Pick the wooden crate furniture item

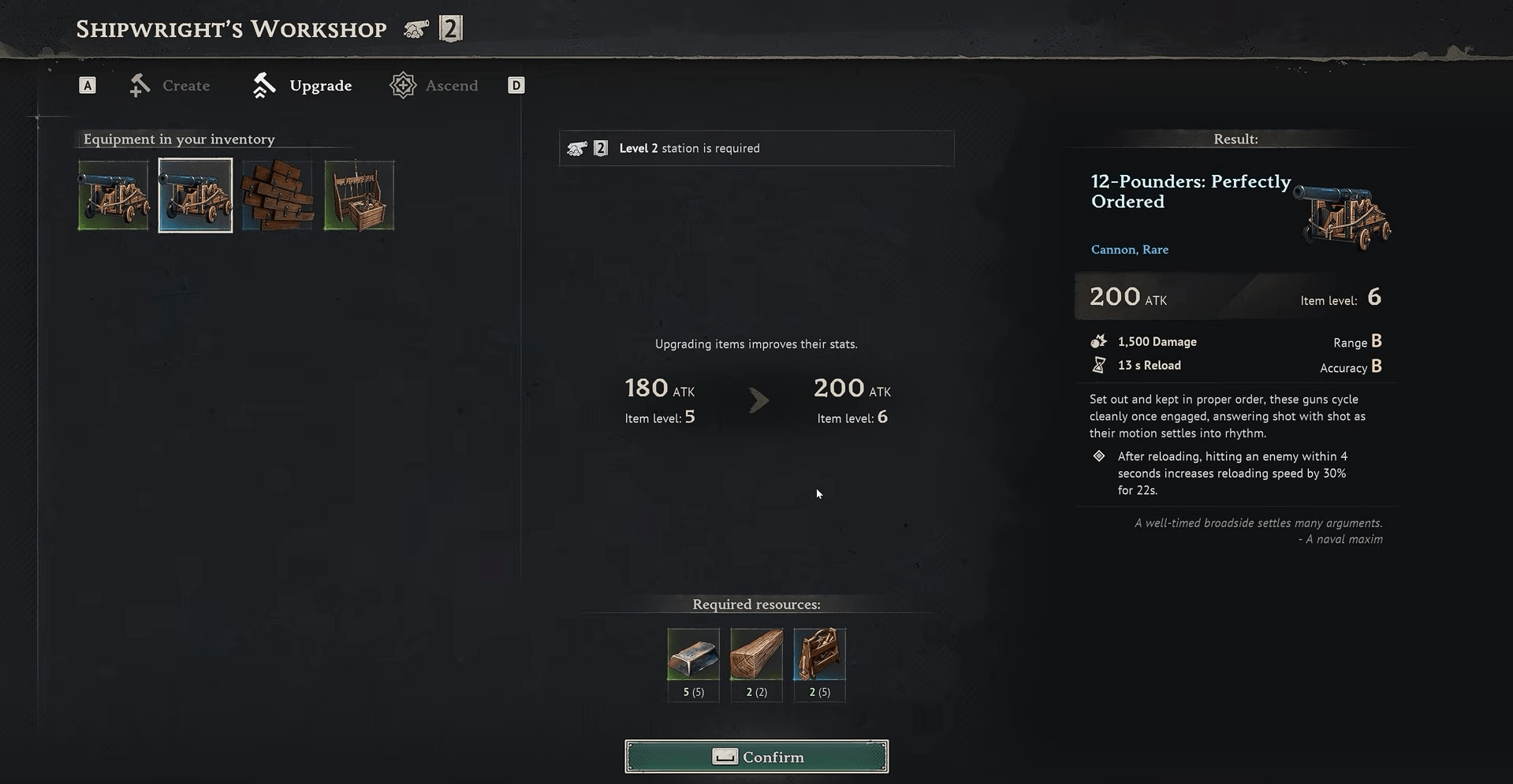pos(359,195)
